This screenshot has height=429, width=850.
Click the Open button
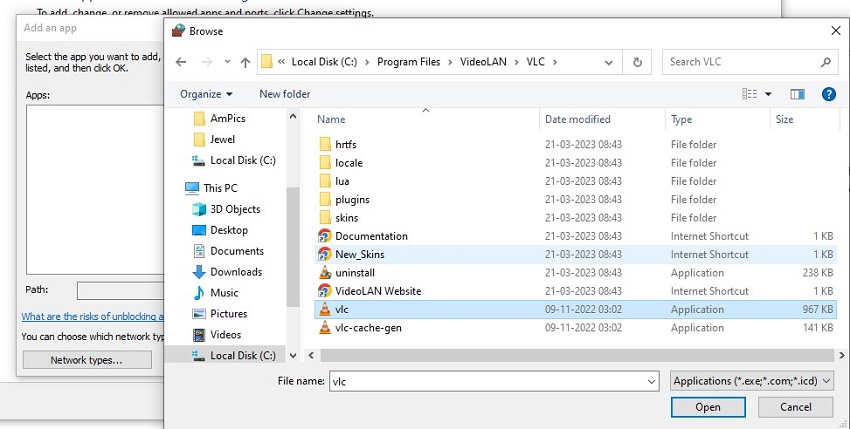708,407
